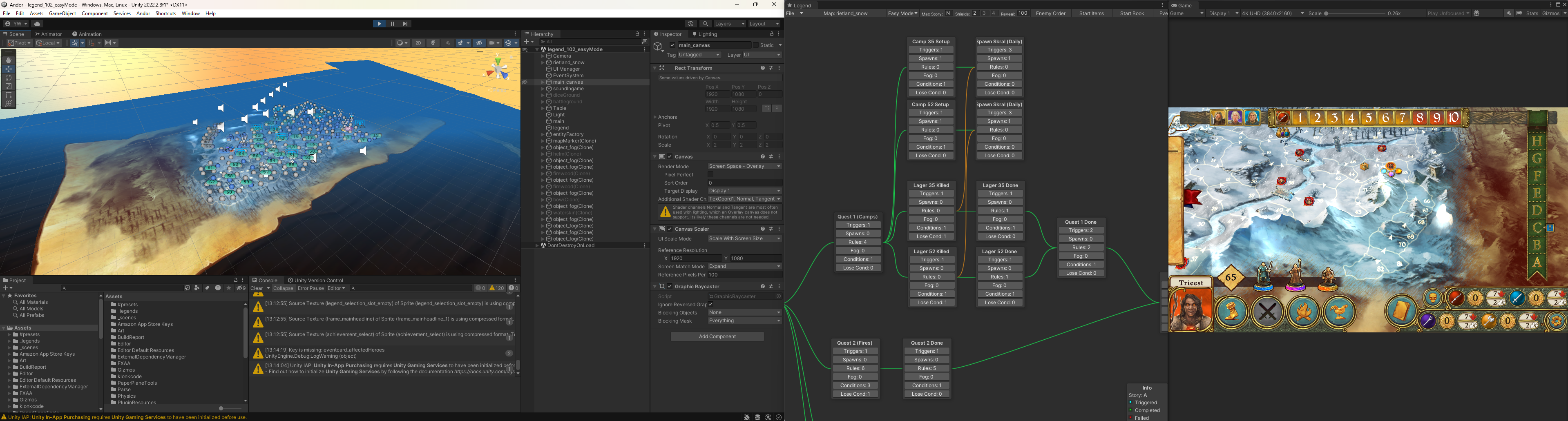The height and width of the screenshot is (421, 1568).
Task: Open the Undo History icon
Action: tap(690, 24)
